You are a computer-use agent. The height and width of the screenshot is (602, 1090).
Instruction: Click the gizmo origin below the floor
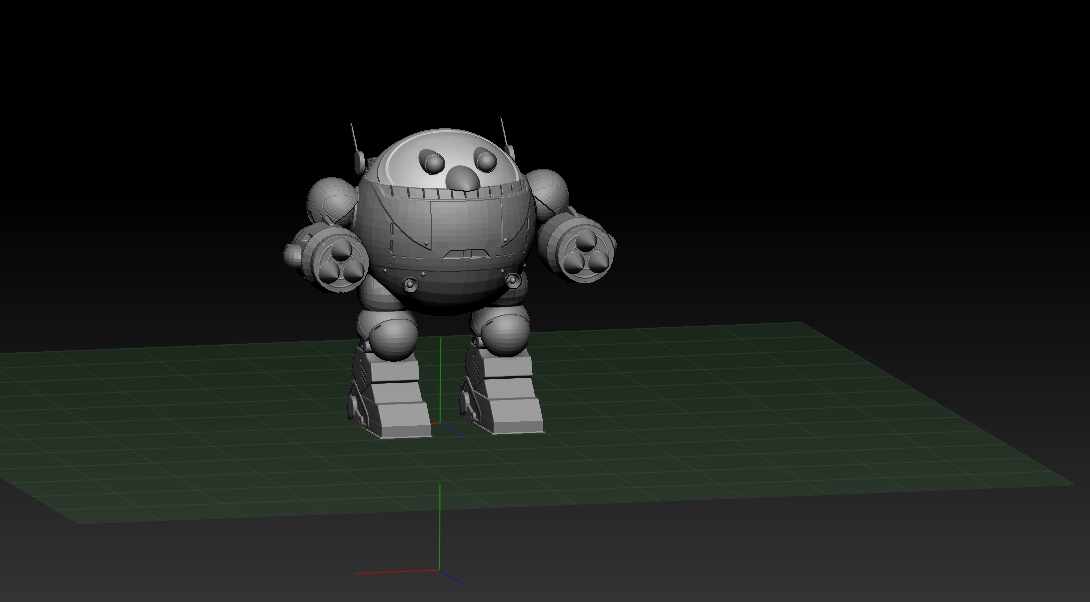pos(437,570)
